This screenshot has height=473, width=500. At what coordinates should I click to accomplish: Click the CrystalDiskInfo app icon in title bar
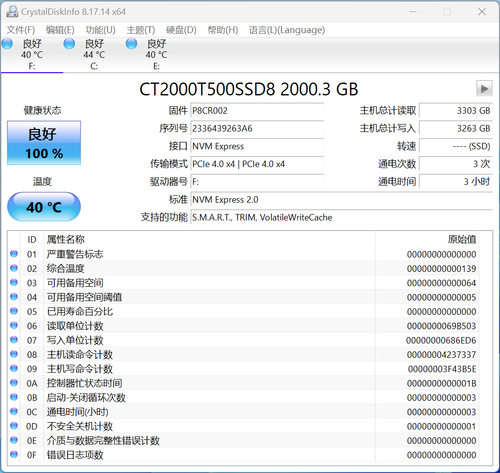pos(12,12)
